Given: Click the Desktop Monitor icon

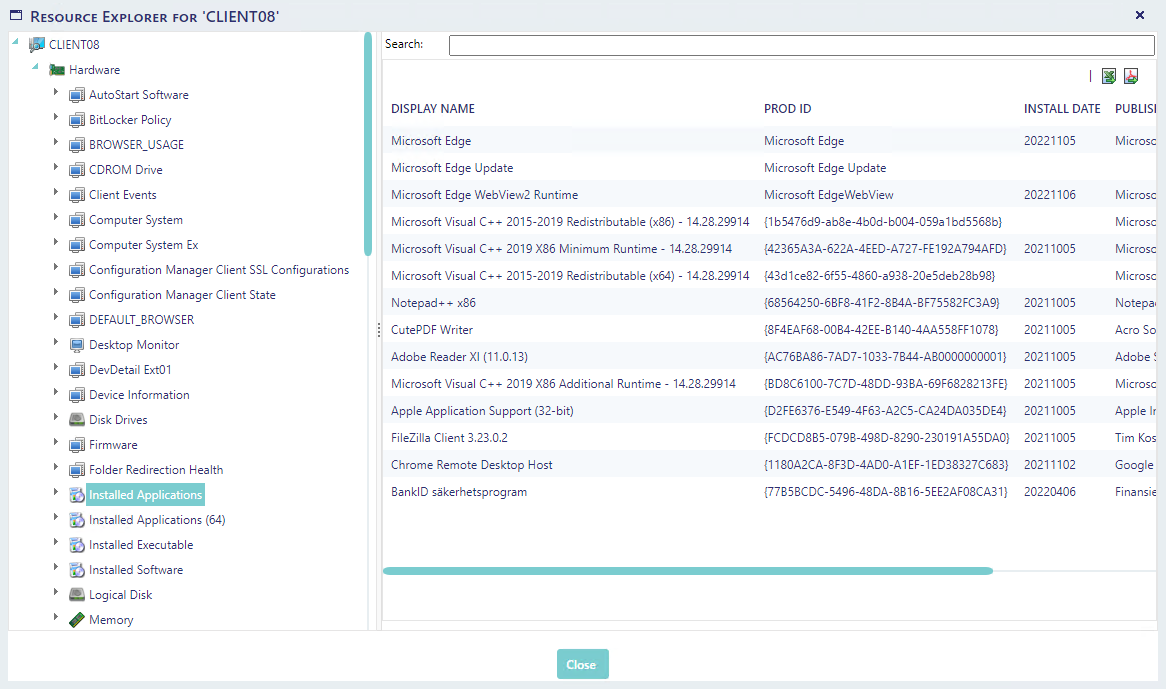Looking at the screenshot, I should click(x=77, y=345).
